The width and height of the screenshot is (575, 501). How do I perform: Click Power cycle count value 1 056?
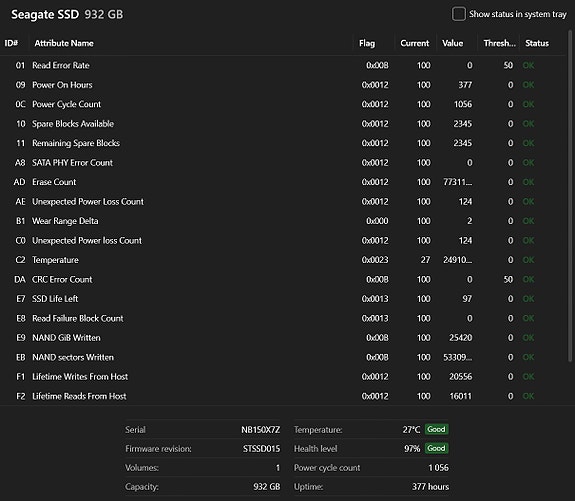(438, 468)
